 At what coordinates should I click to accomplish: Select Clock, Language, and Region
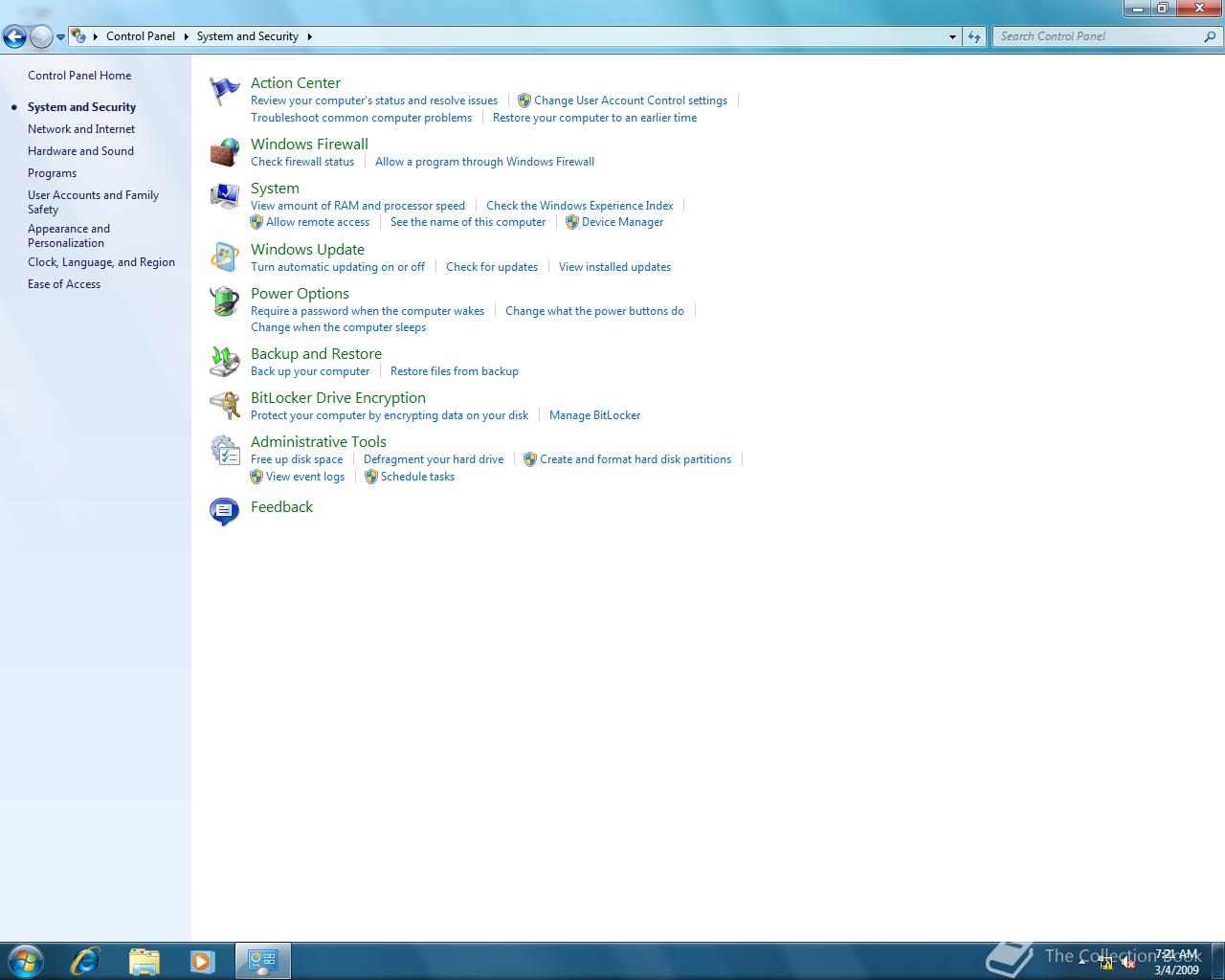click(101, 262)
